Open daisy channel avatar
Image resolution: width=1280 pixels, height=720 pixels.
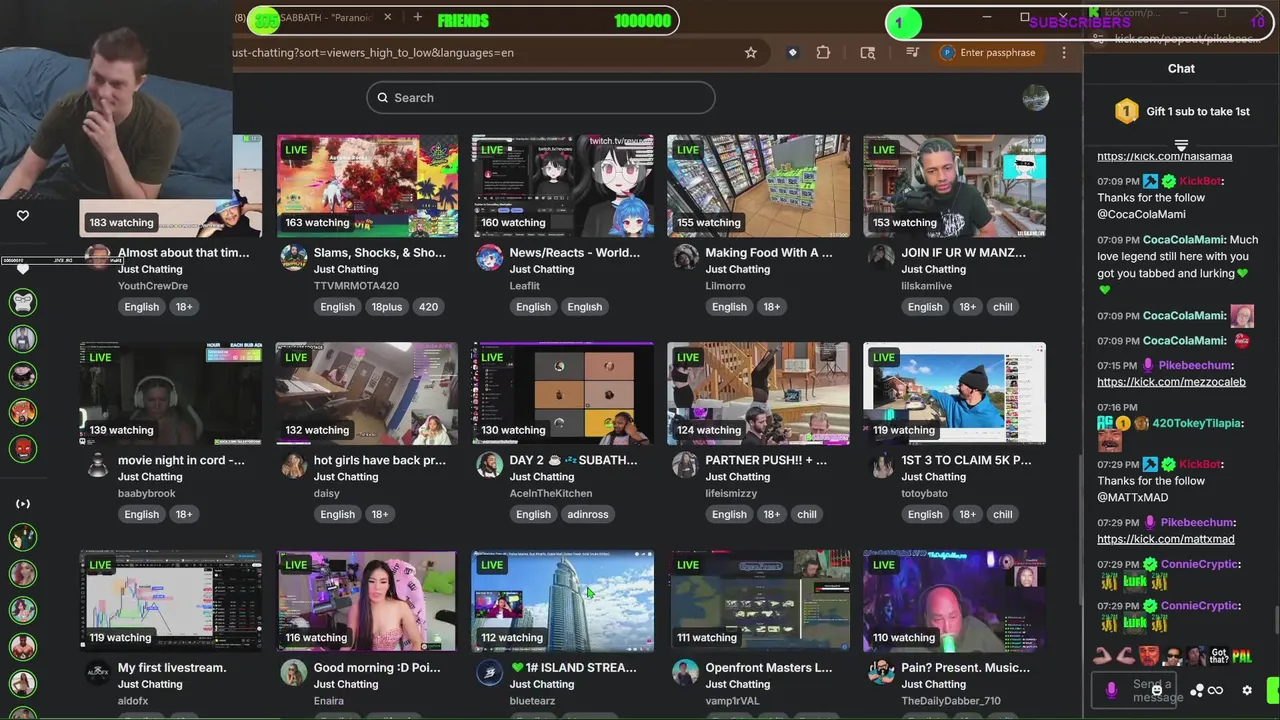tap(293, 466)
